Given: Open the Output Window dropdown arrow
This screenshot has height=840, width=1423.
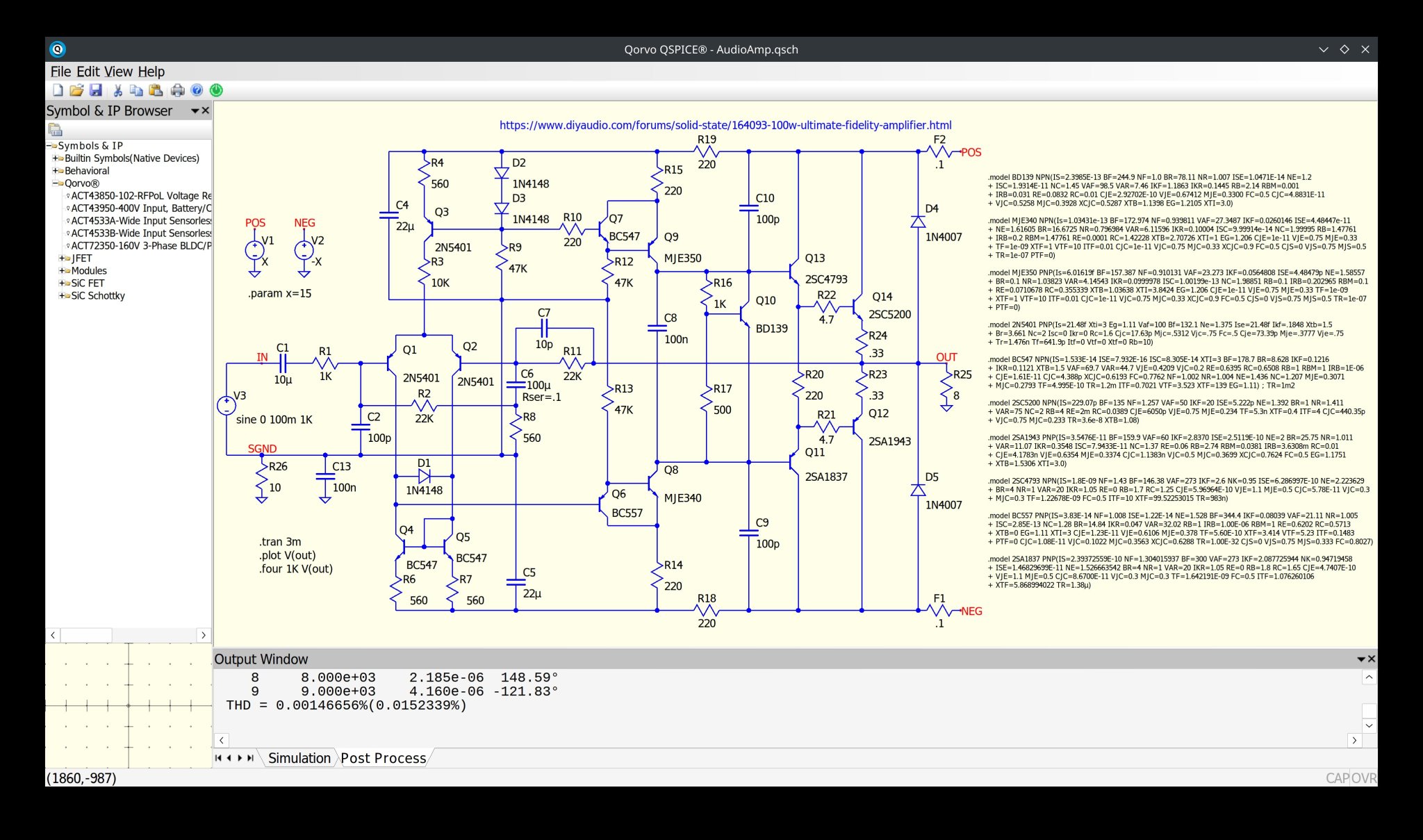Looking at the screenshot, I should click(x=1361, y=659).
